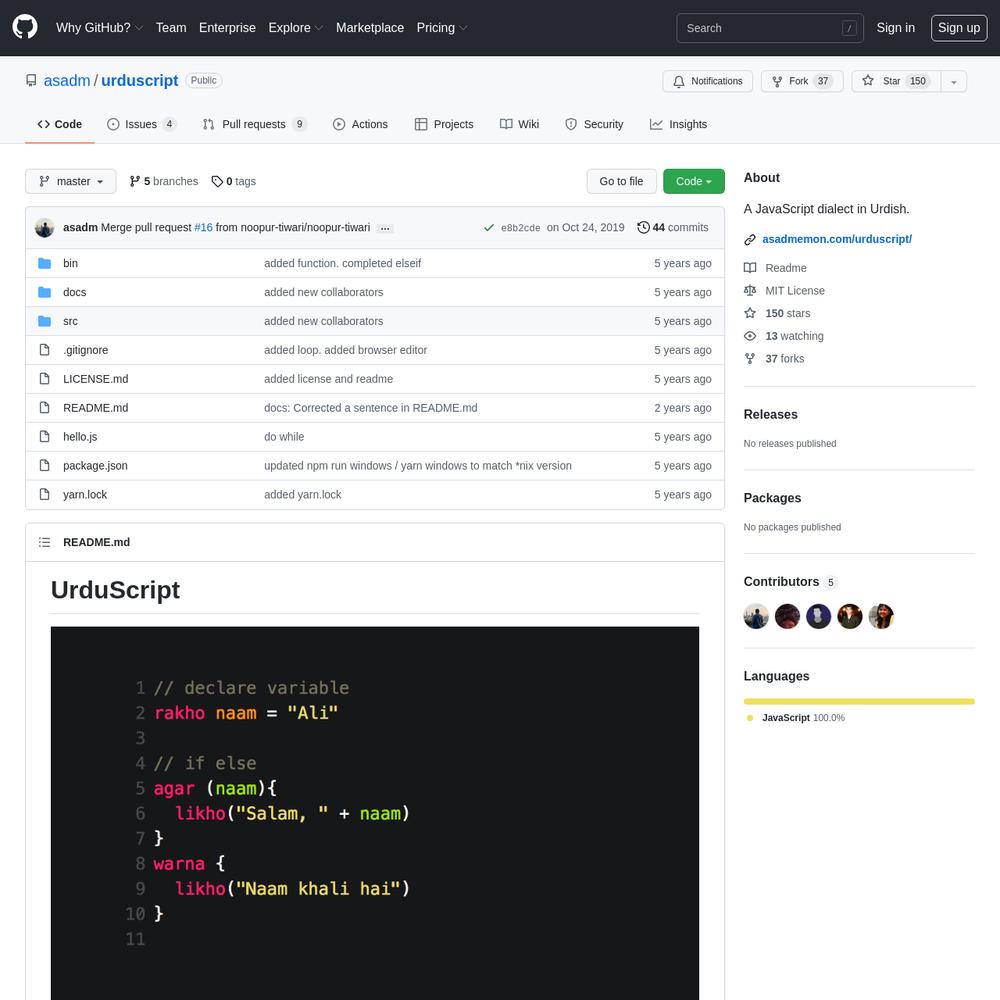
Task: Click the Team nav link
Action: click(x=171, y=27)
